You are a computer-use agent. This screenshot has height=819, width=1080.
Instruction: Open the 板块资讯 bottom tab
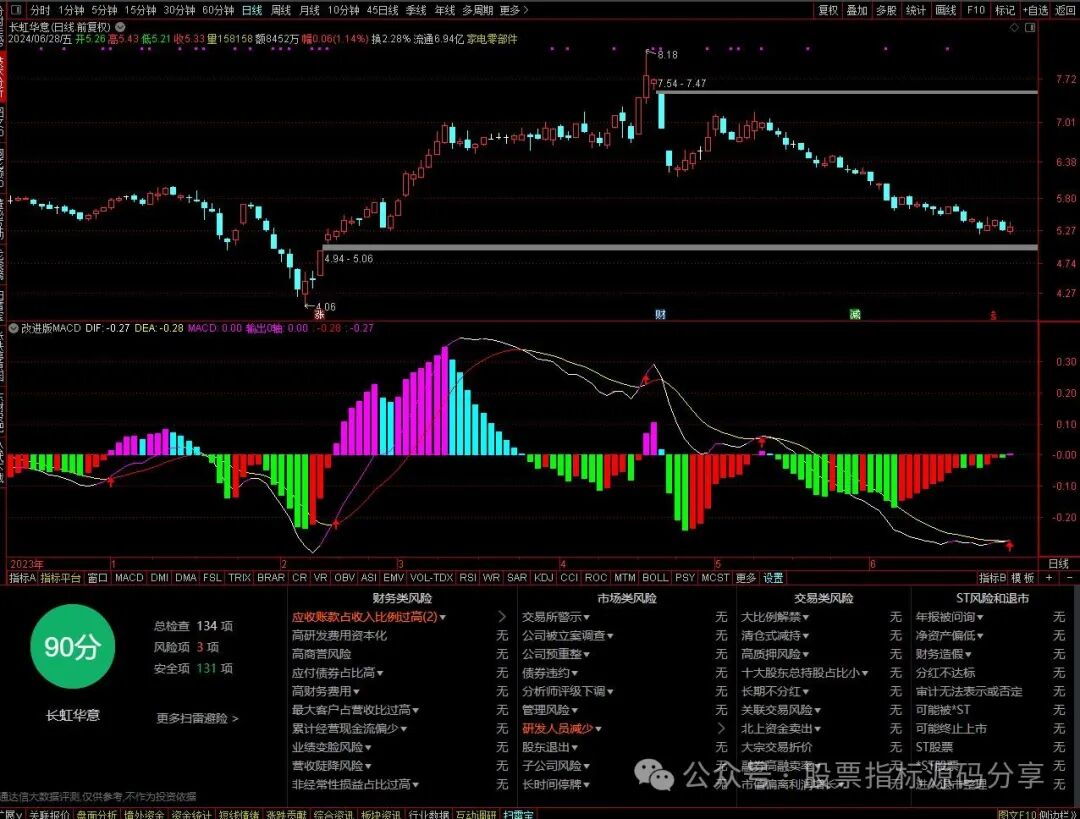coord(381,814)
